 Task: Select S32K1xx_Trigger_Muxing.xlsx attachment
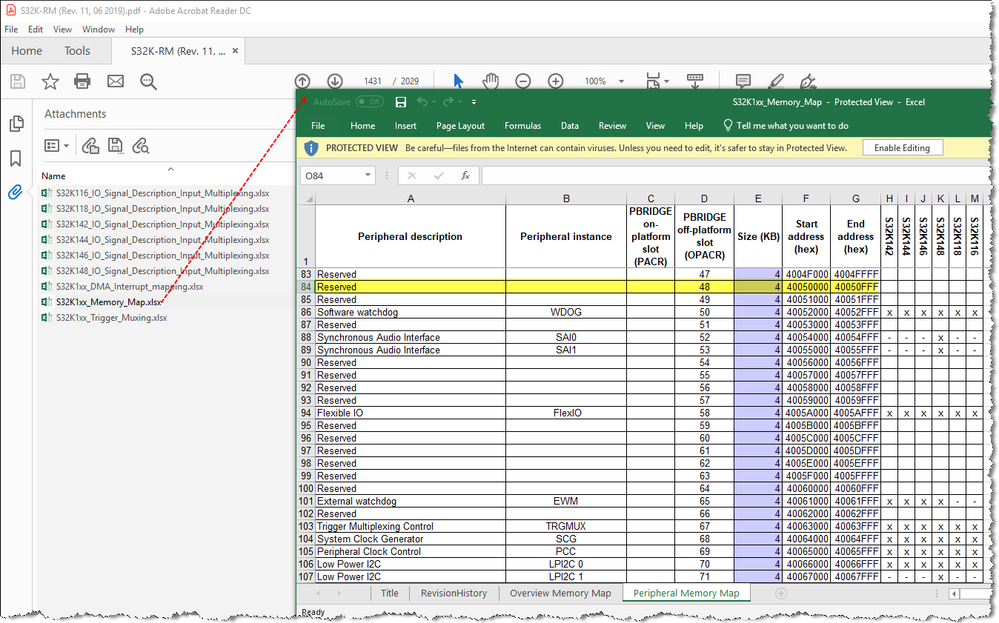click(x=111, y=318)
